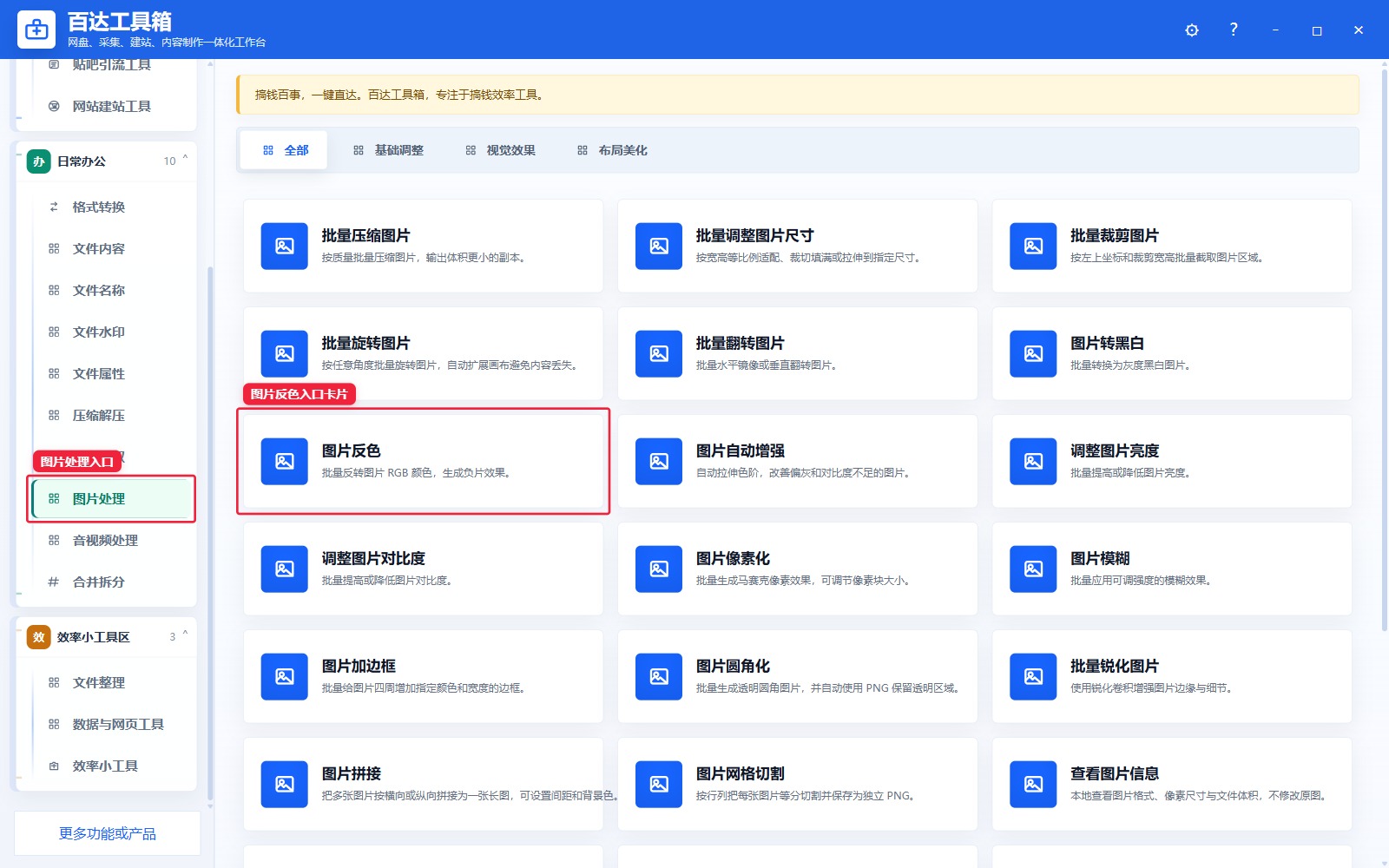Screen dimensions: 1389x868
Task: Switch to the 全部 tab
Action: click(x=285, y=150)
